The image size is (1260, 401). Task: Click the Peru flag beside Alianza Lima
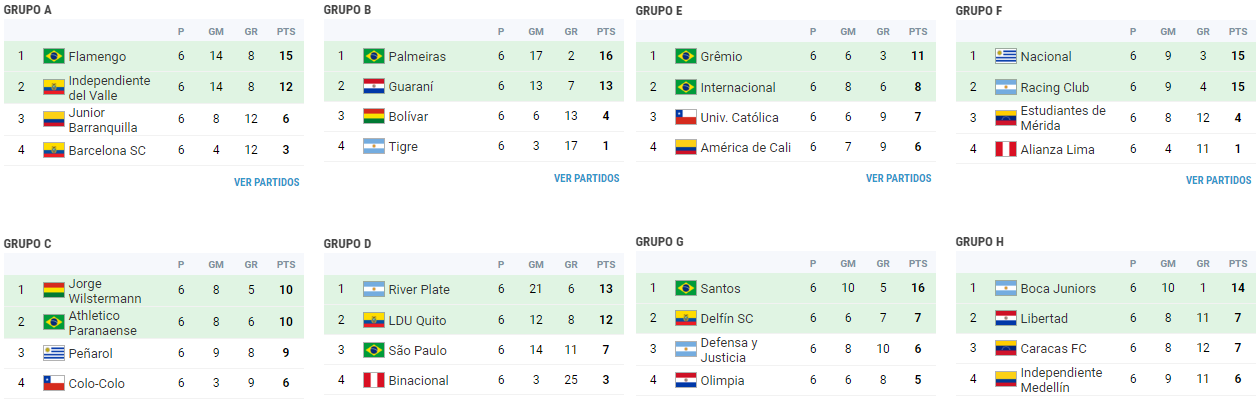pyautogui.click(x=1006, y=150)
